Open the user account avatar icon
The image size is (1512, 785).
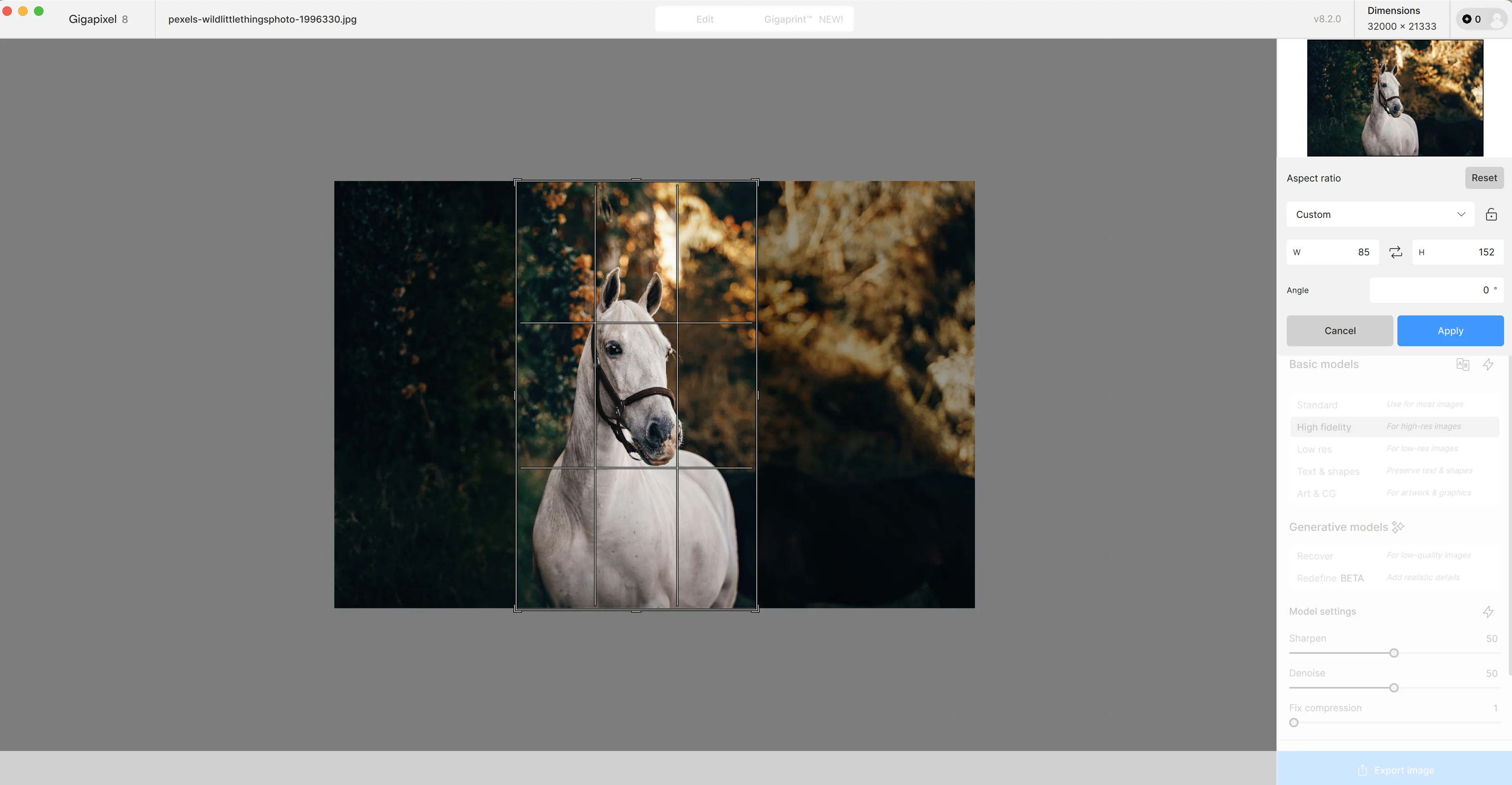click(1496, 19)
